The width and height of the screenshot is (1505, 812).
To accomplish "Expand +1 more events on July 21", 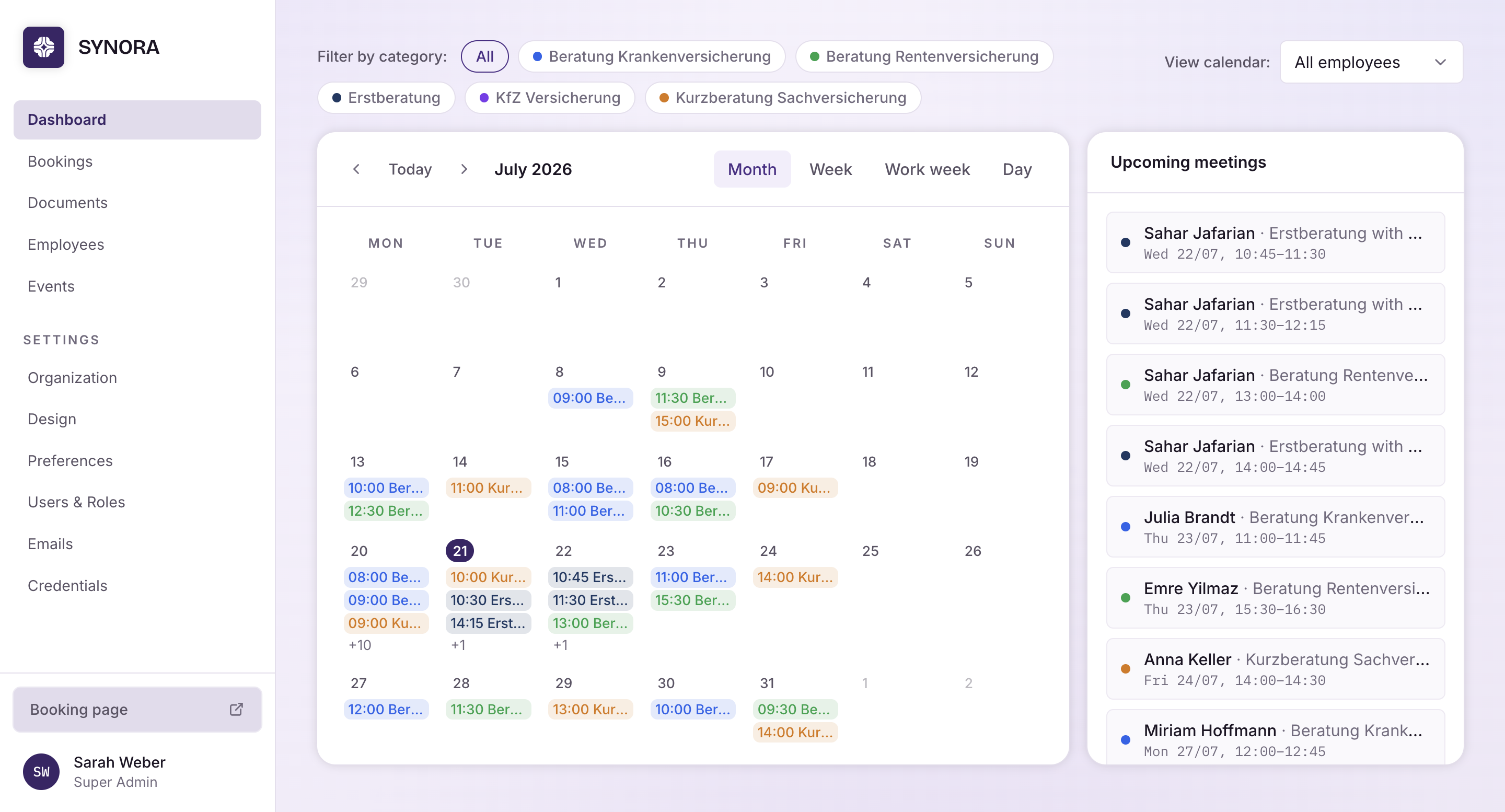I will click(x=458, y=645).
